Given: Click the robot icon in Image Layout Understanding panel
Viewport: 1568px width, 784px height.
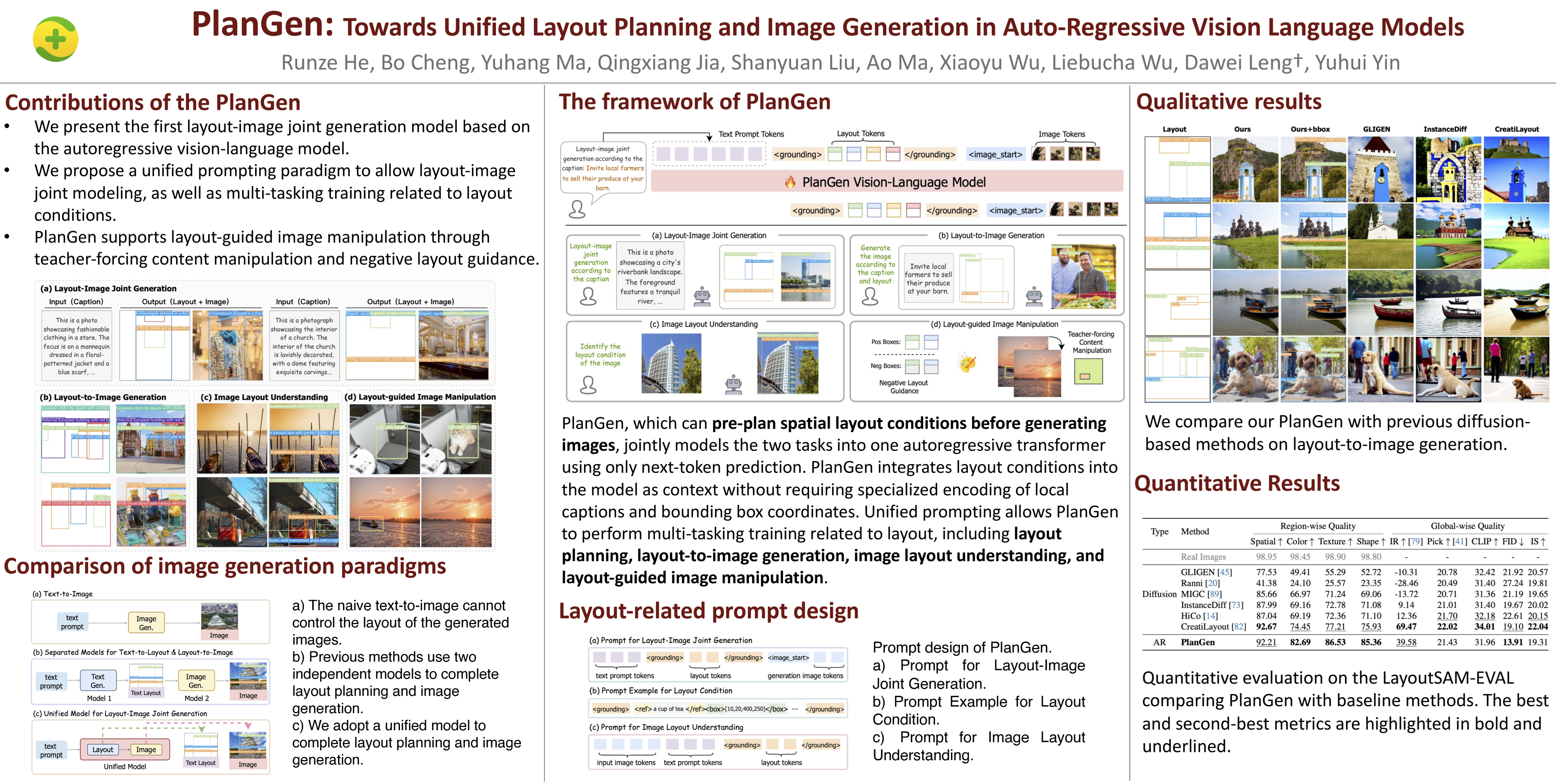Looking at the screenshot, I should click(734, 385).
